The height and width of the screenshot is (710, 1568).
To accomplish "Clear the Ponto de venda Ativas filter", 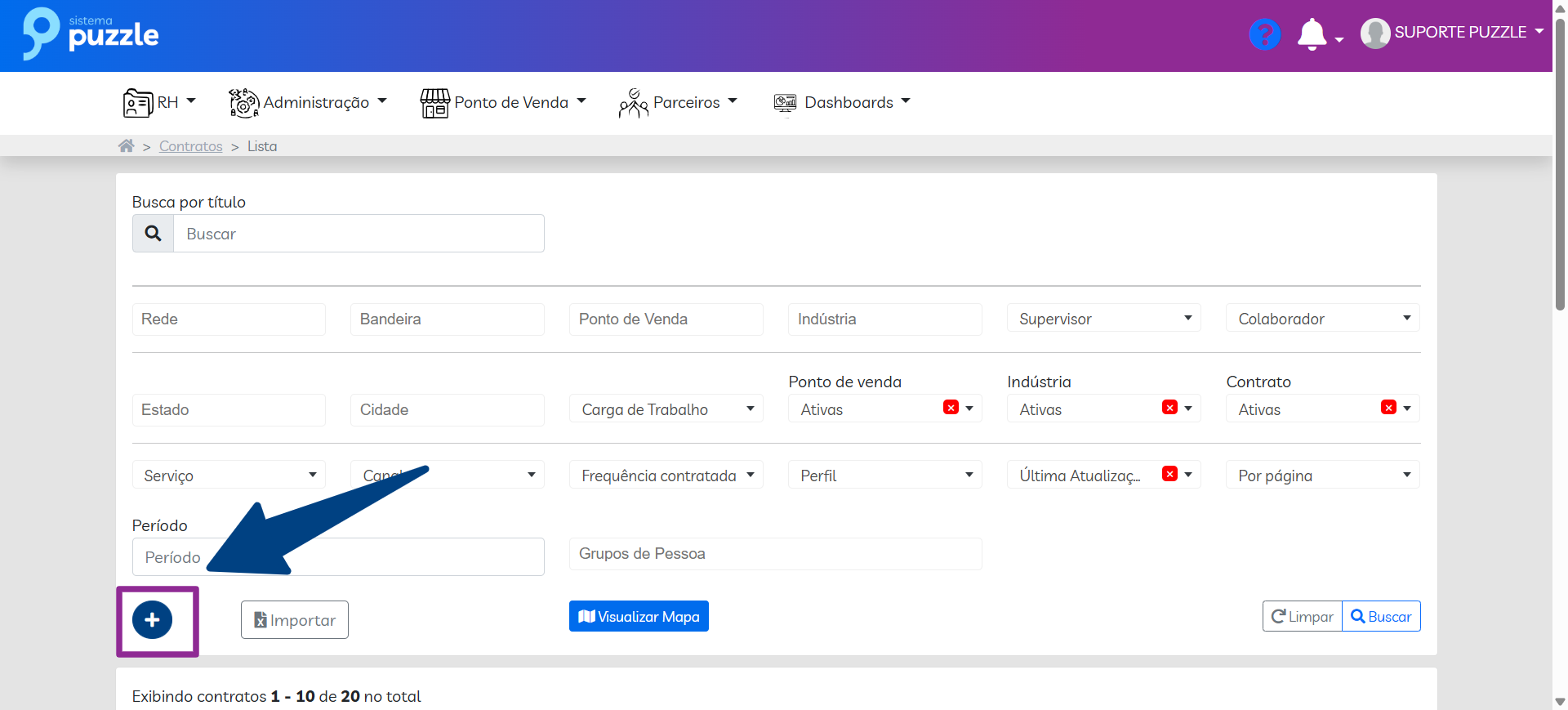I will tap(951, 408).
